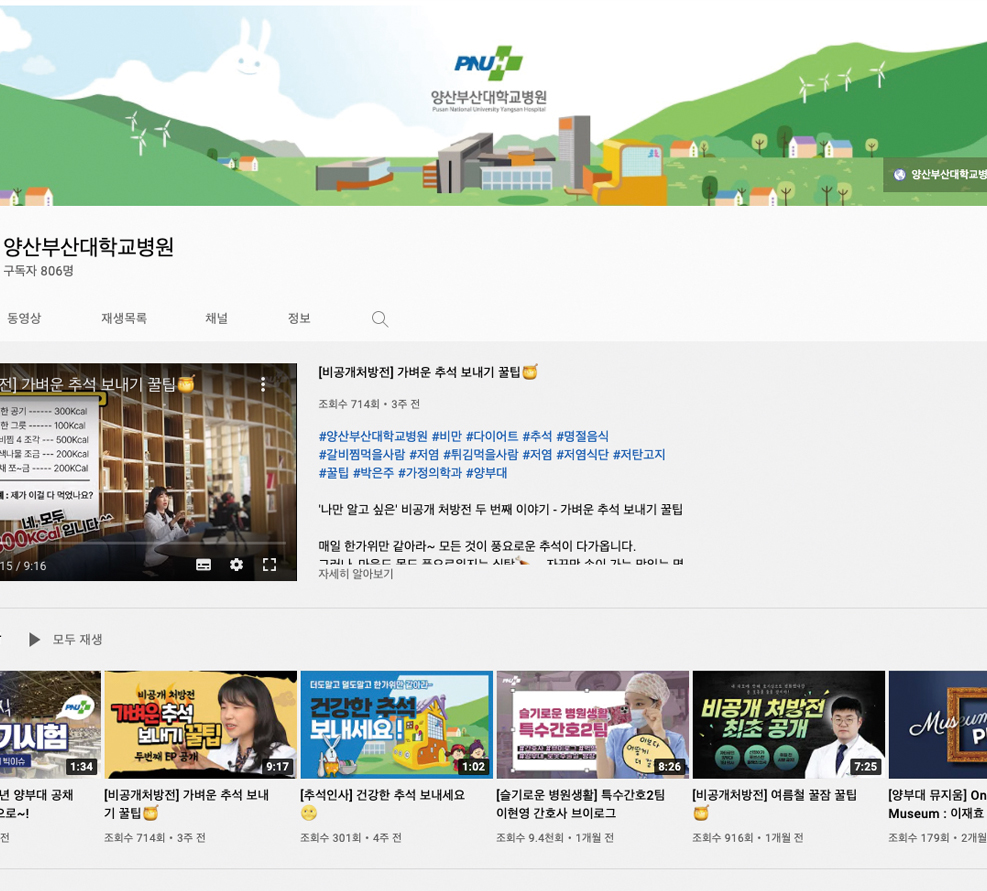987x891 pixels.
Task: Click the subscriber count 구독자 806명
Action: click(x=38, y=271)
